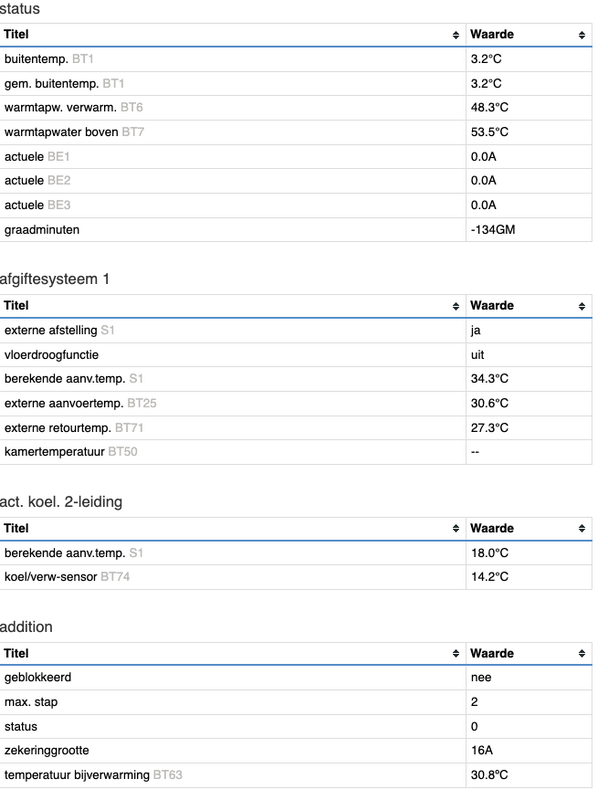Select the zekeringgrootte 16A value cell
The image size is (608, 800).
[x=481, y=751]
